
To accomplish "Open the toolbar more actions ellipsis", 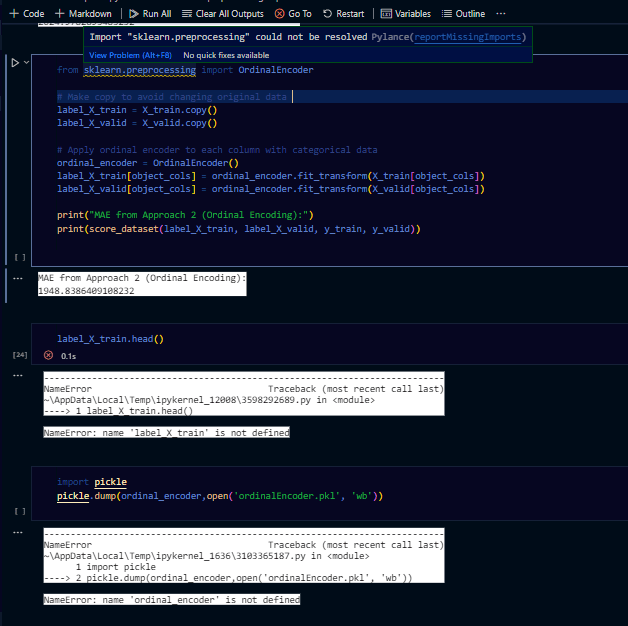I will point(501,14).
